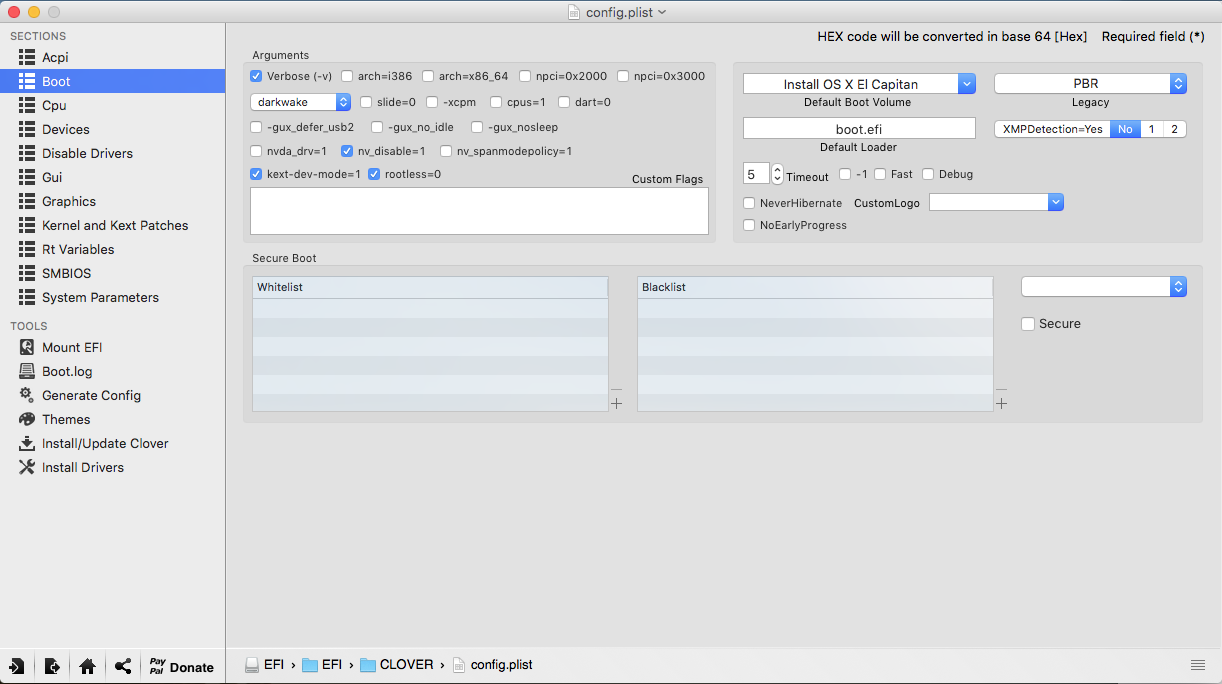The image size is (1222, 684).
Task: Click the home icon
Action: click(87, 666)
